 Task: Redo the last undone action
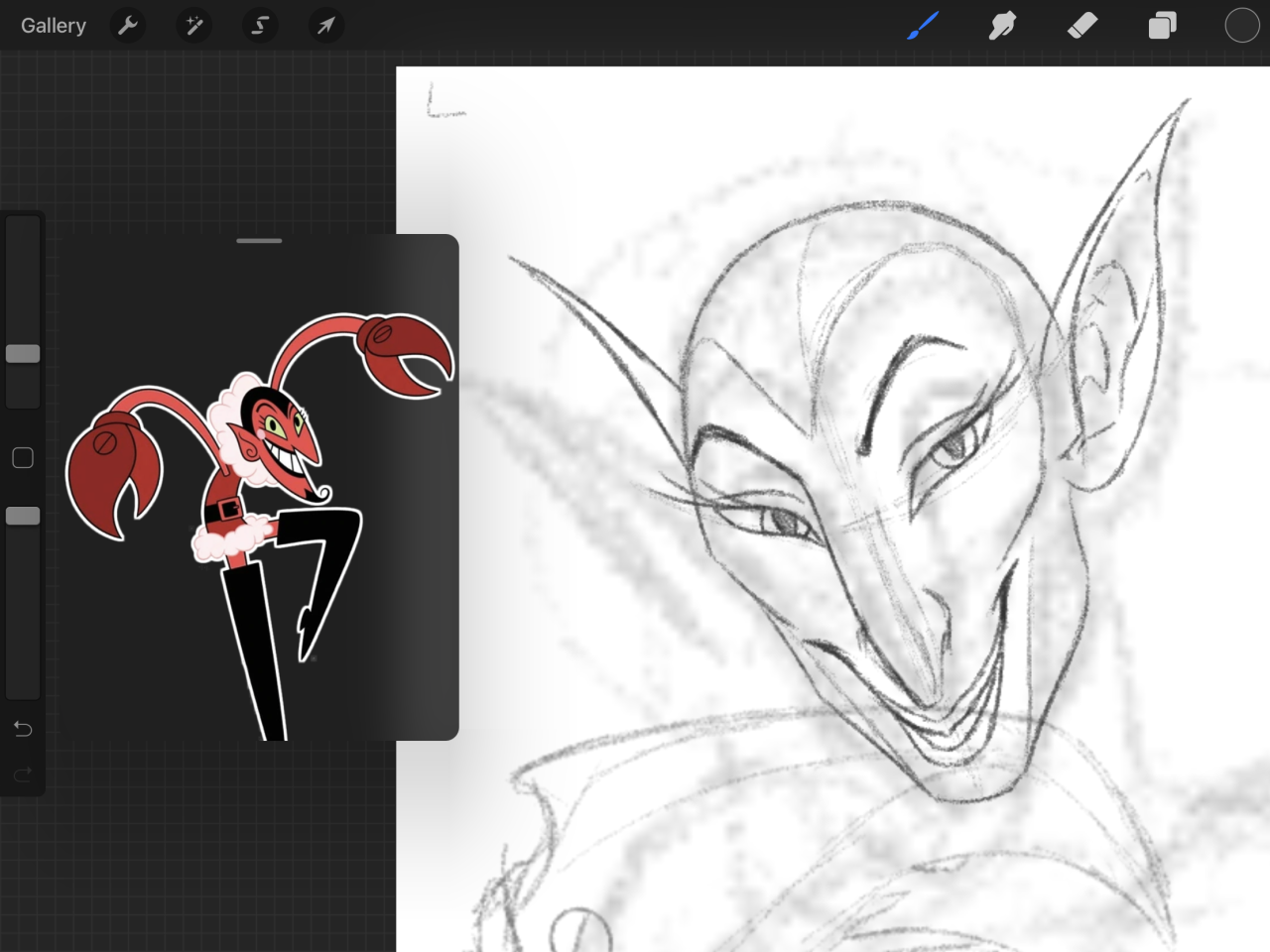click(23, 773)
